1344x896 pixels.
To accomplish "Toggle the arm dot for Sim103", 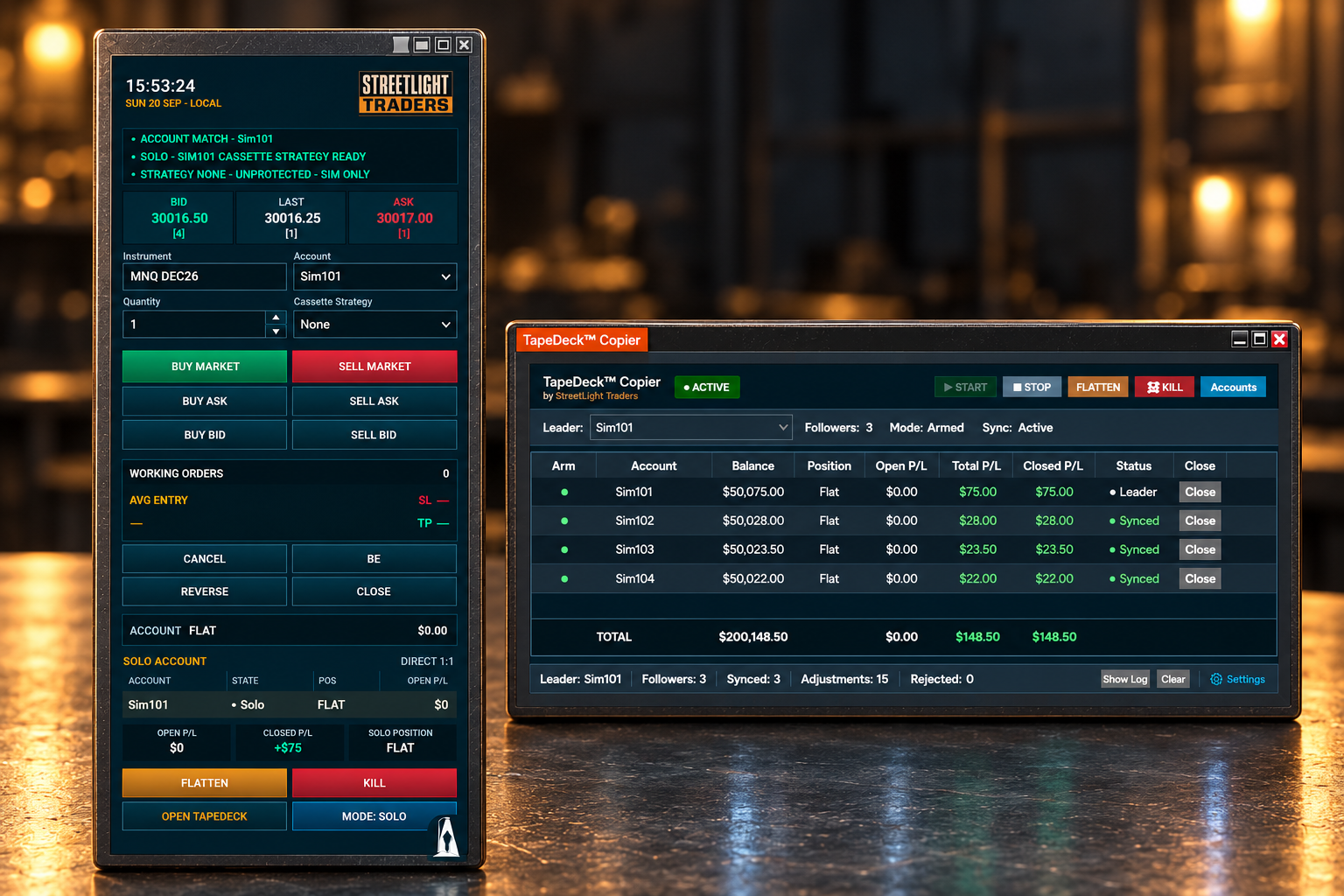I will tap(564, 549).
